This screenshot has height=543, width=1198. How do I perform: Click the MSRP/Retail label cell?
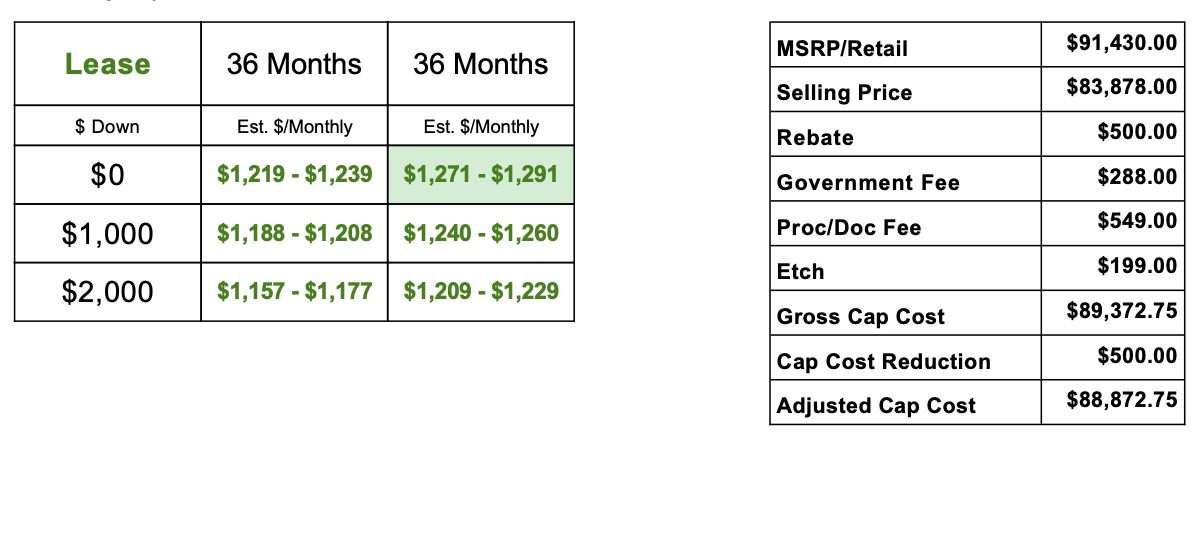(905, 45)
